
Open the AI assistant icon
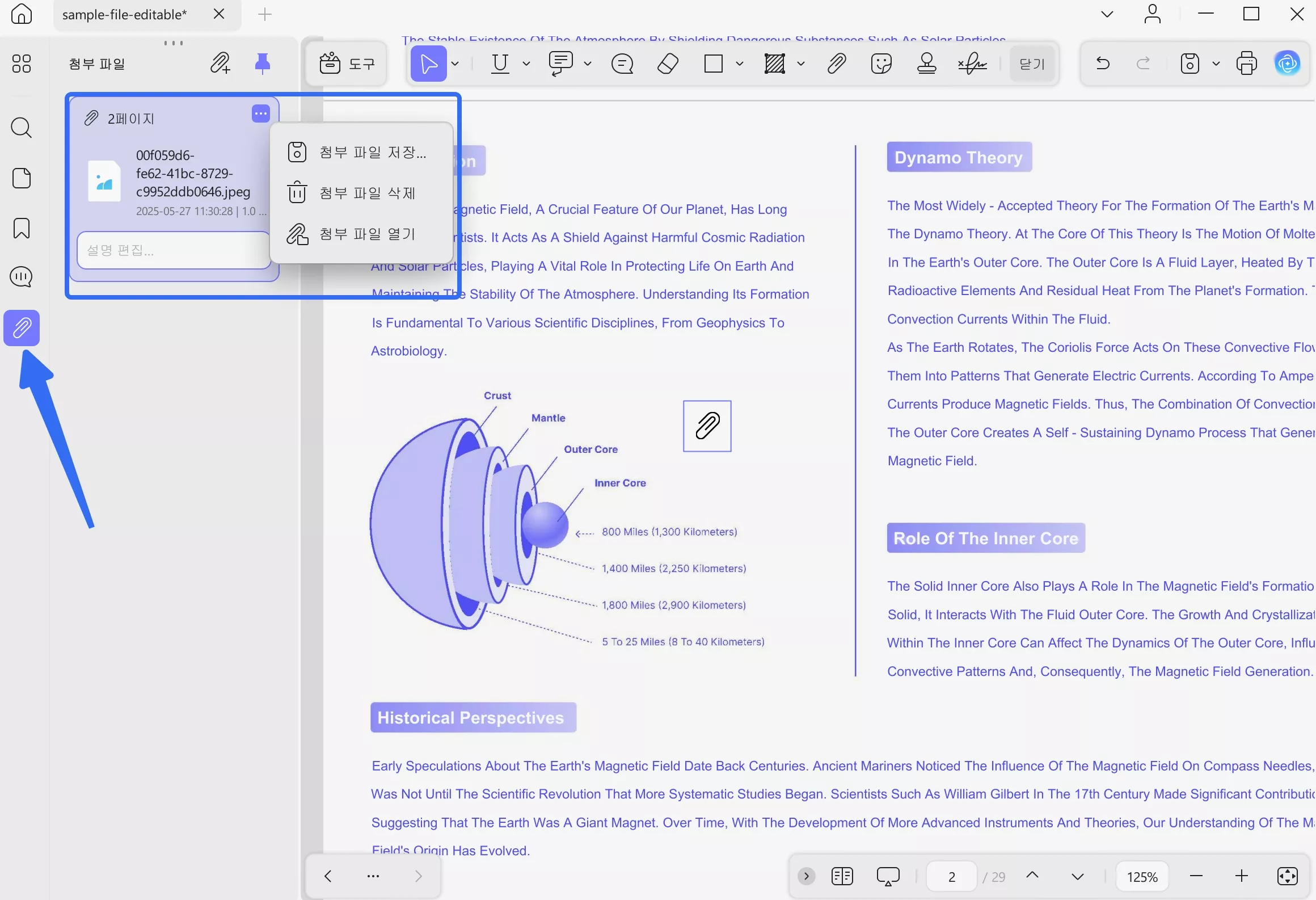(x=1288, y=63)
